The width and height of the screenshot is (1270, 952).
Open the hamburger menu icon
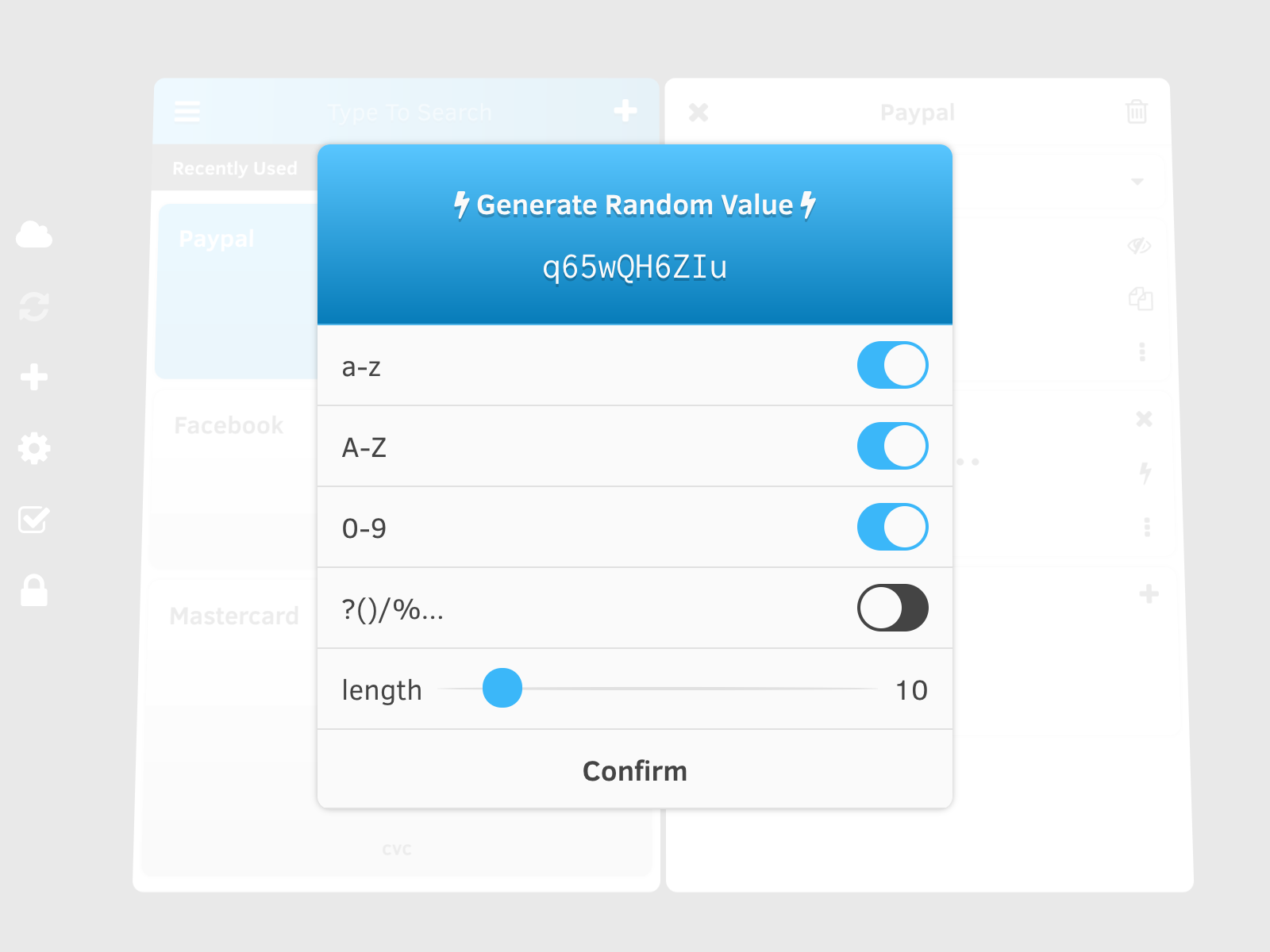point(187,112)
